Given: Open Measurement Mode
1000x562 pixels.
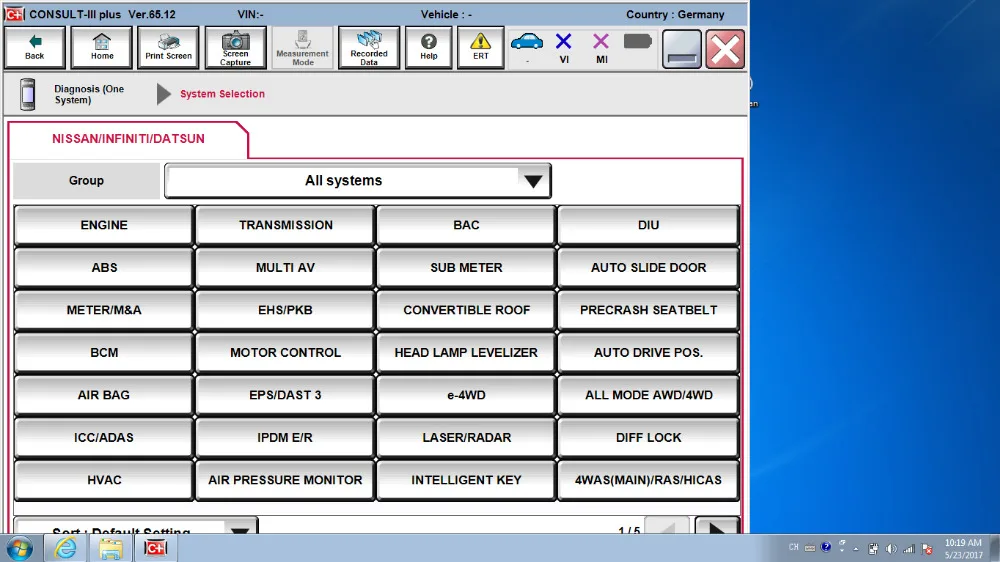Looking at the screenshot, I should click(x=302, y=47).
